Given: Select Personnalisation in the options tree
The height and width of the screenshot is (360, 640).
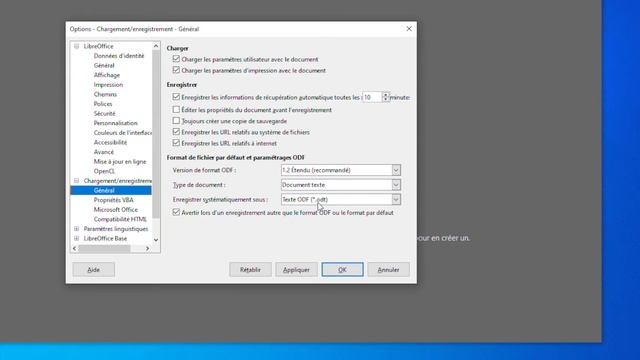Looking at the screenshot, I should click(x=116, y=123).
